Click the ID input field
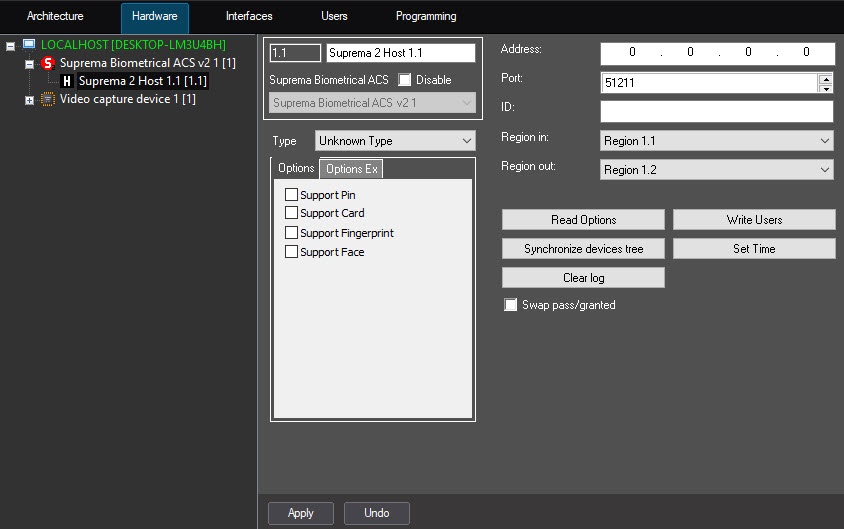This screenshot has height=529, width=844. click(716, 112)
